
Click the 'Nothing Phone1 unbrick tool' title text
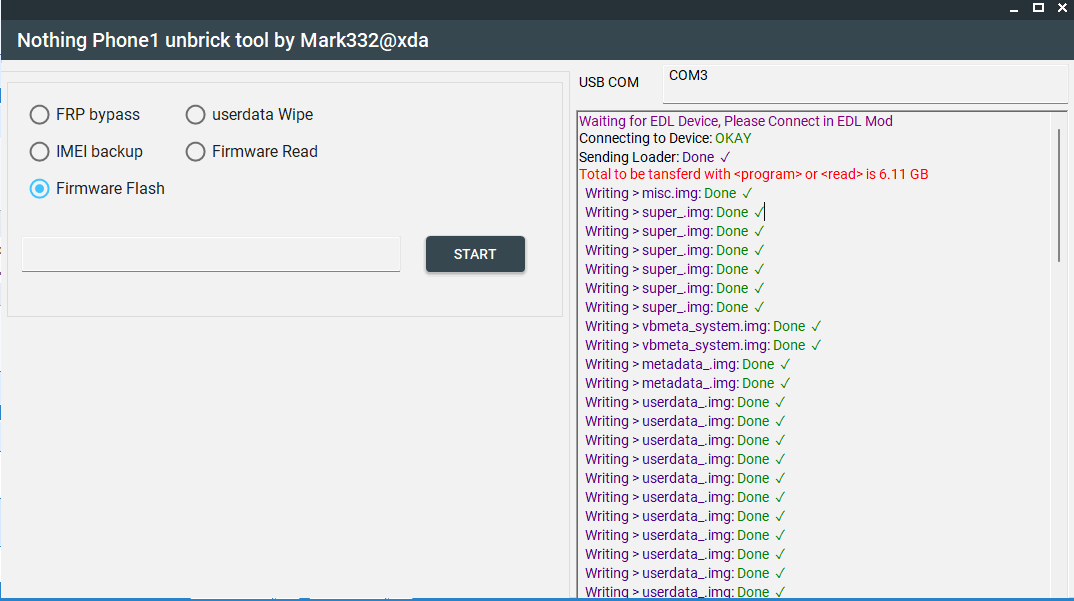click(223, 40)
